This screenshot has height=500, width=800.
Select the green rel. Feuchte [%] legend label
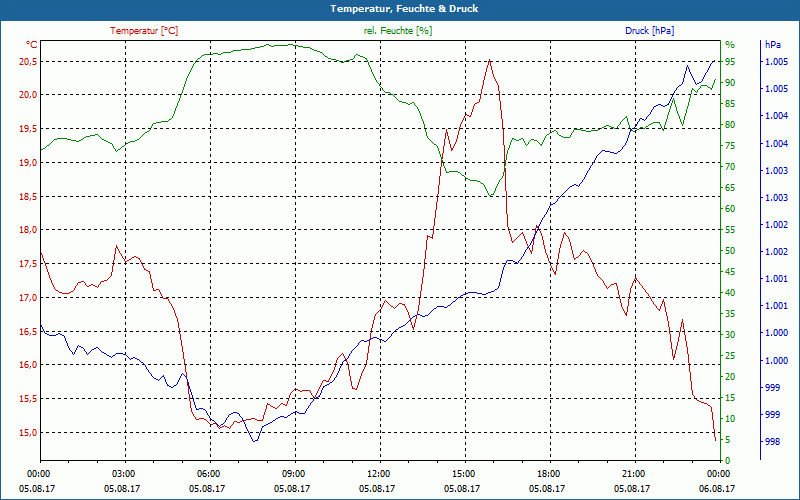[397, 31]
